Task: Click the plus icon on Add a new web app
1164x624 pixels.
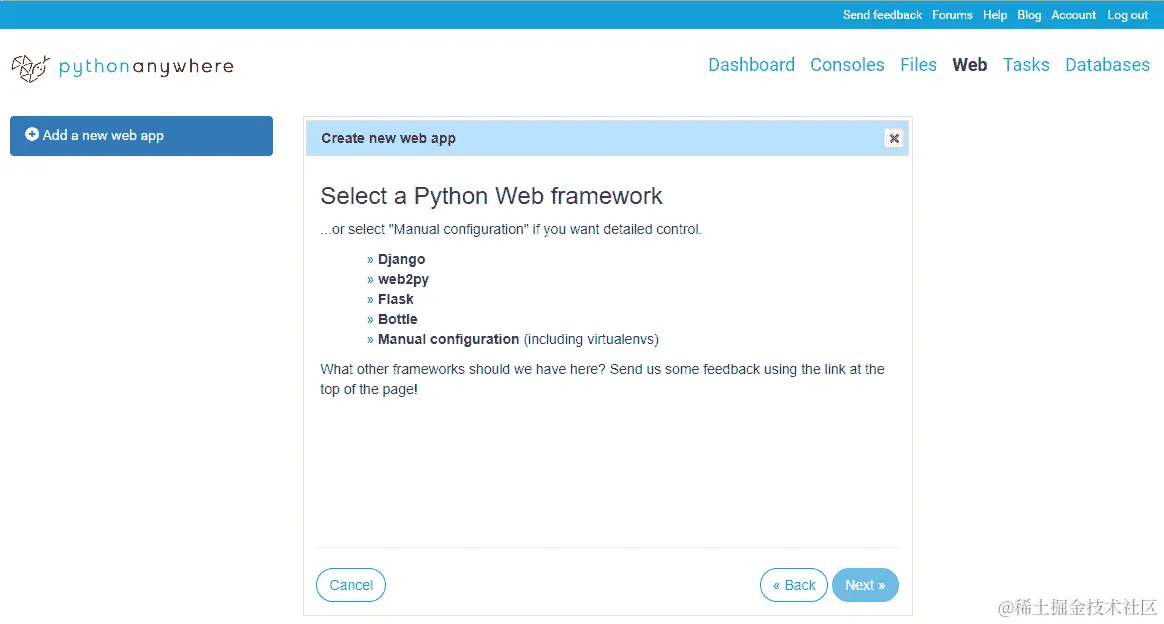Action: point(32,135)
